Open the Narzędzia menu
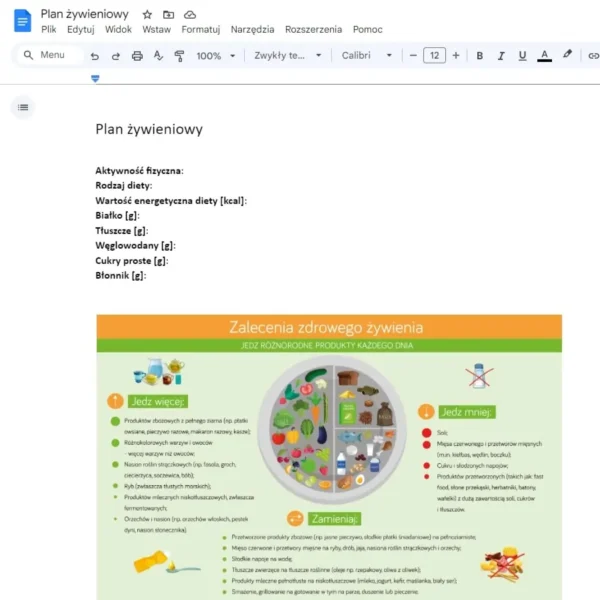Screen dimensions: 600x600 [253, 29]
